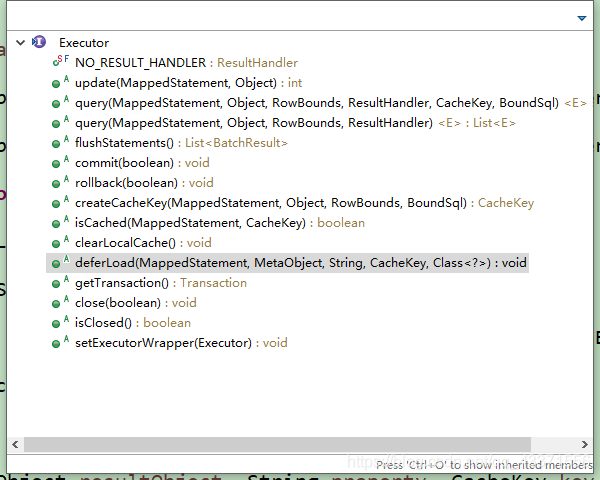Click the close(boolean) method icon
Viewport: 600px width, 480px height.
click(x=61, y=302)
